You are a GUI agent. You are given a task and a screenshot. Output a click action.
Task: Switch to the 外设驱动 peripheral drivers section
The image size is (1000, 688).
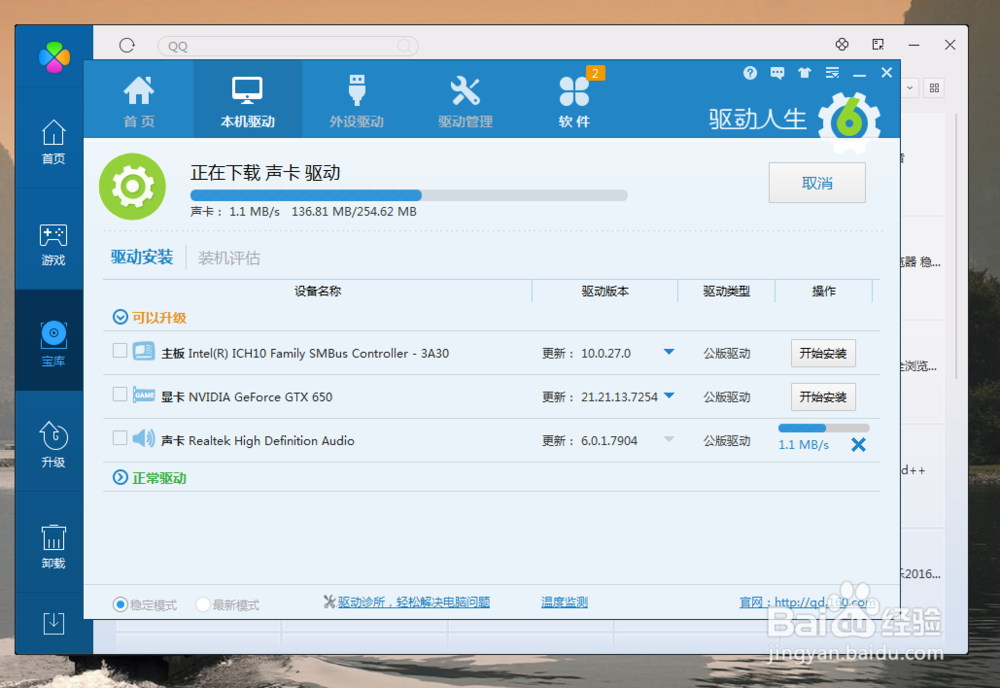pos(357,98)
